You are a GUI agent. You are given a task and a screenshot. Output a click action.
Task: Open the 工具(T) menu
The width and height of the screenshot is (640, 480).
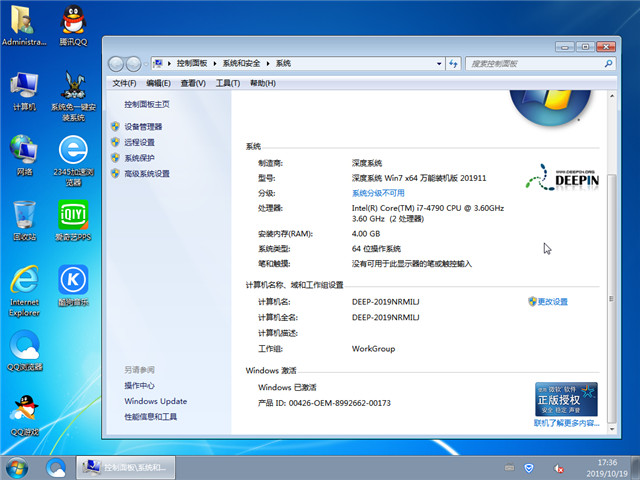228,83
